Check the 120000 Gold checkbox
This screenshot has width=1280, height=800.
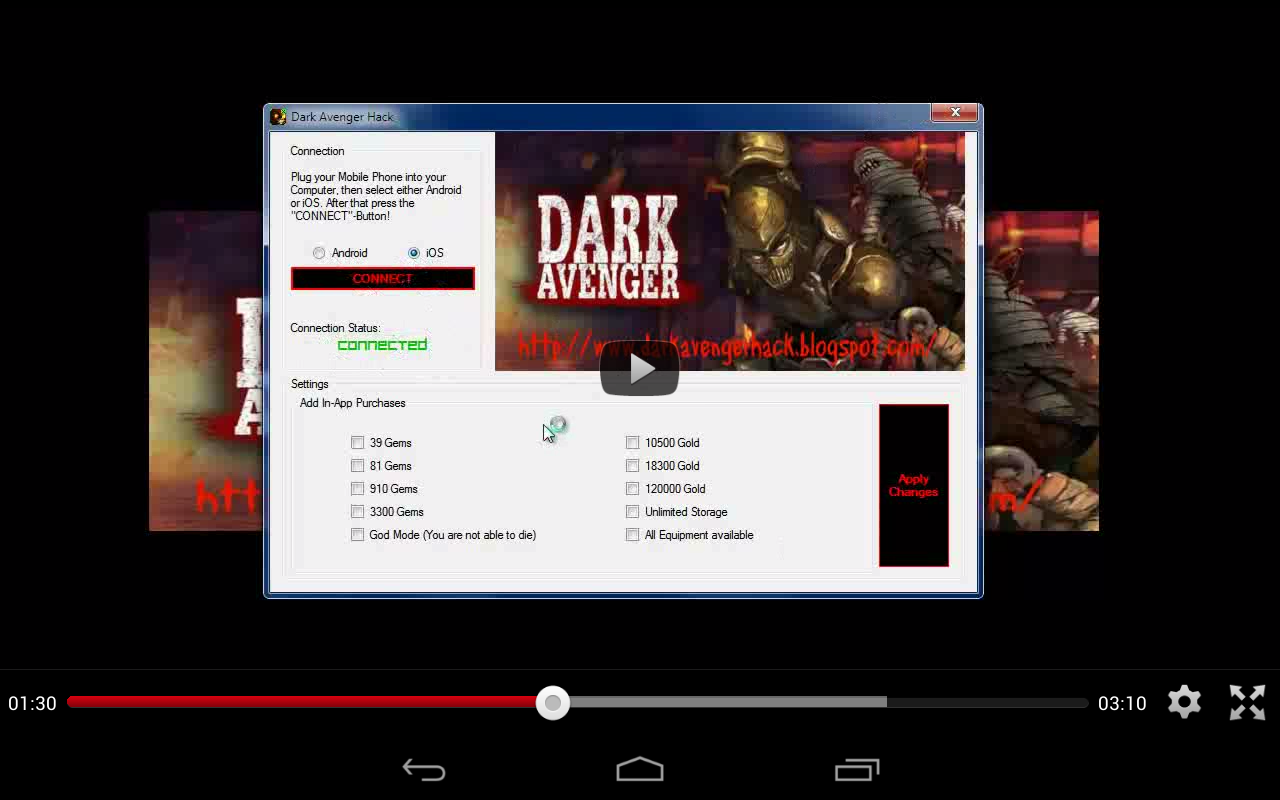click(x=633, y=488)
